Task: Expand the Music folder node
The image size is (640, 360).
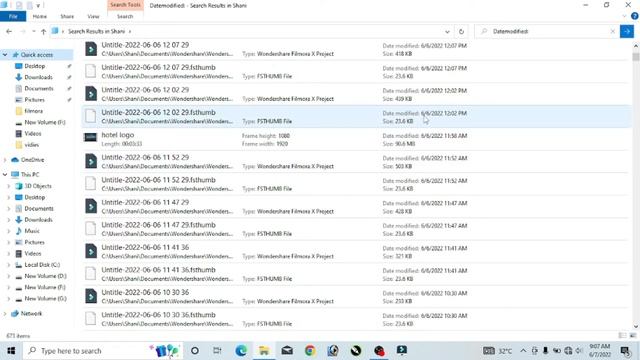Action: [x=9, y=231]
